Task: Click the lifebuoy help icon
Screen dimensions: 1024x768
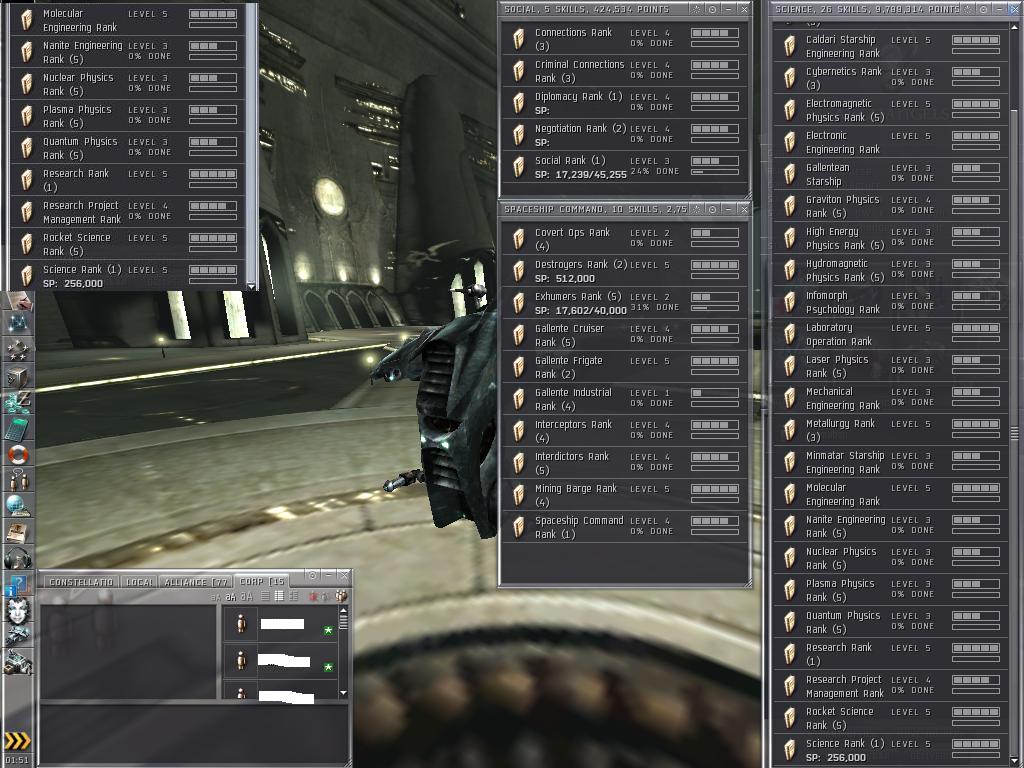Action: 18,455
